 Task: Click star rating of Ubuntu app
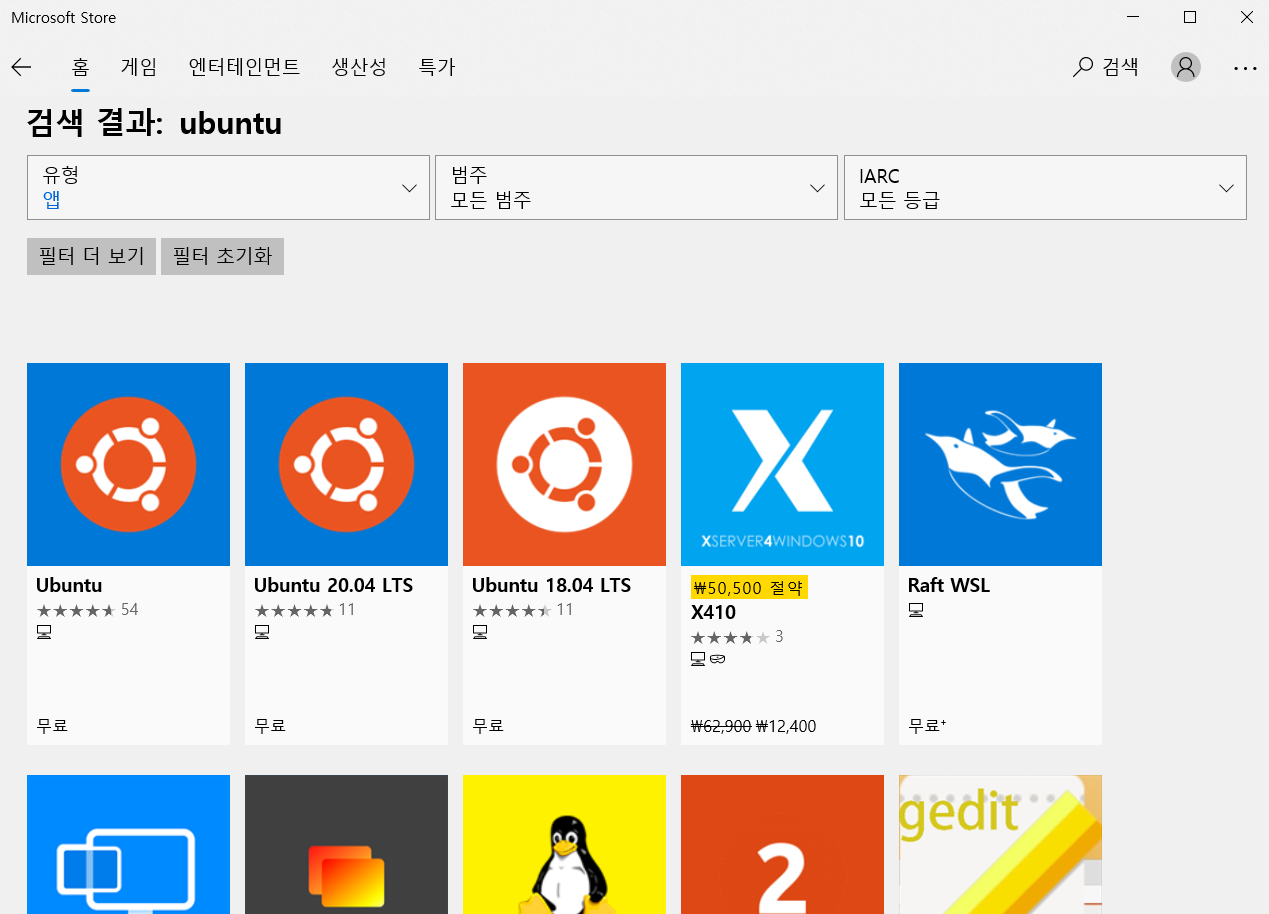[76, 610]
